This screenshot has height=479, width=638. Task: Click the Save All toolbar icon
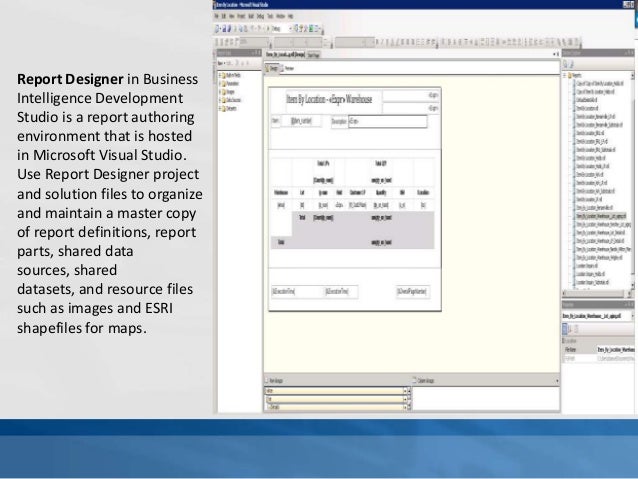(229, 28)
